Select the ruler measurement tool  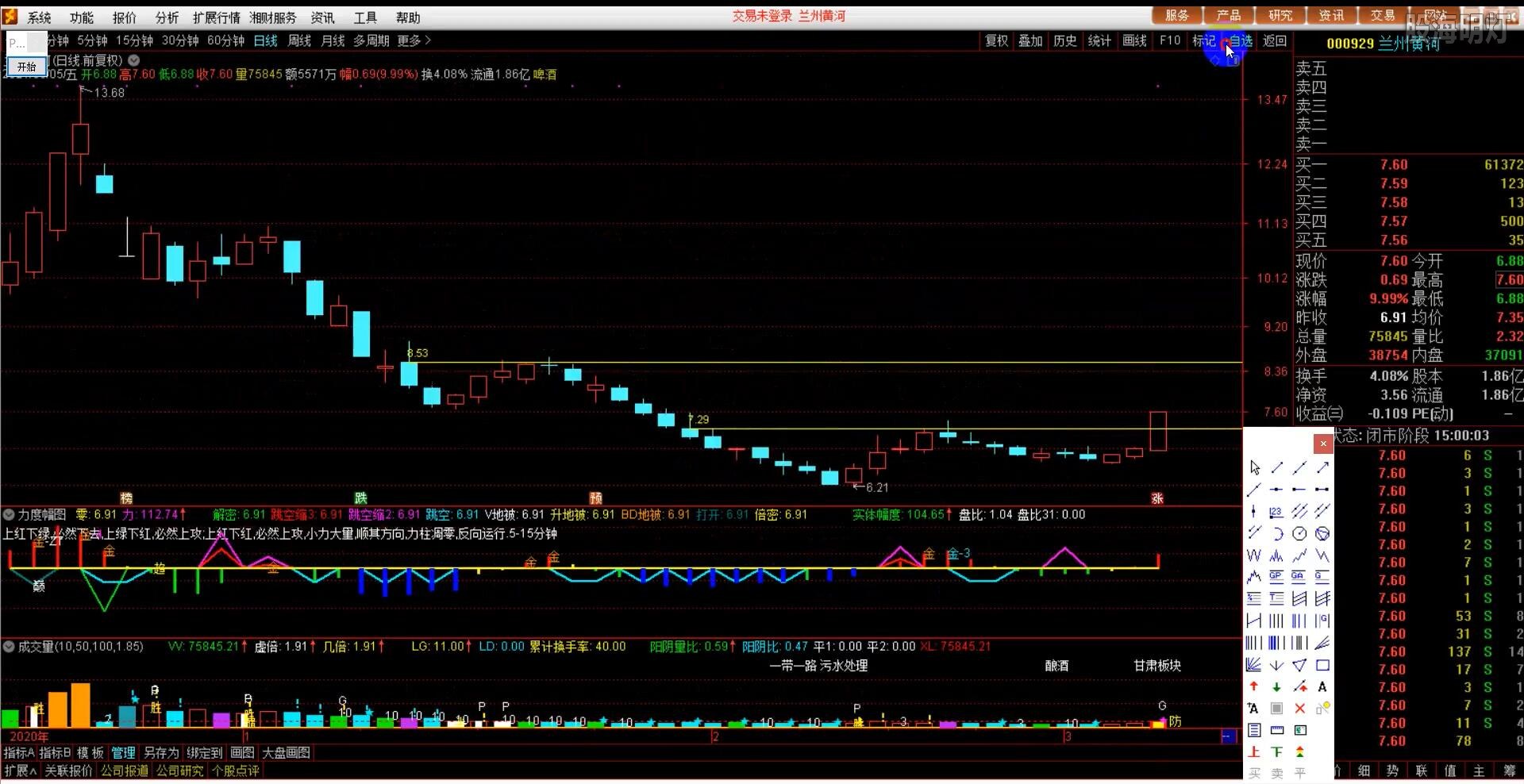[x=1276, y=730]
